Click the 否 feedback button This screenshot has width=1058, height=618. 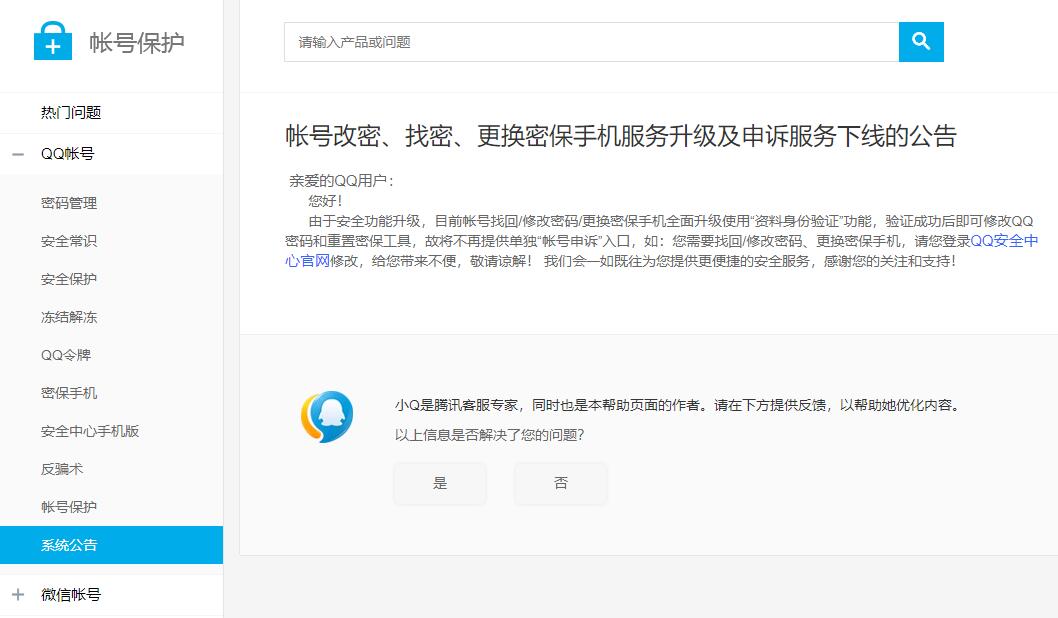[561, 483]
